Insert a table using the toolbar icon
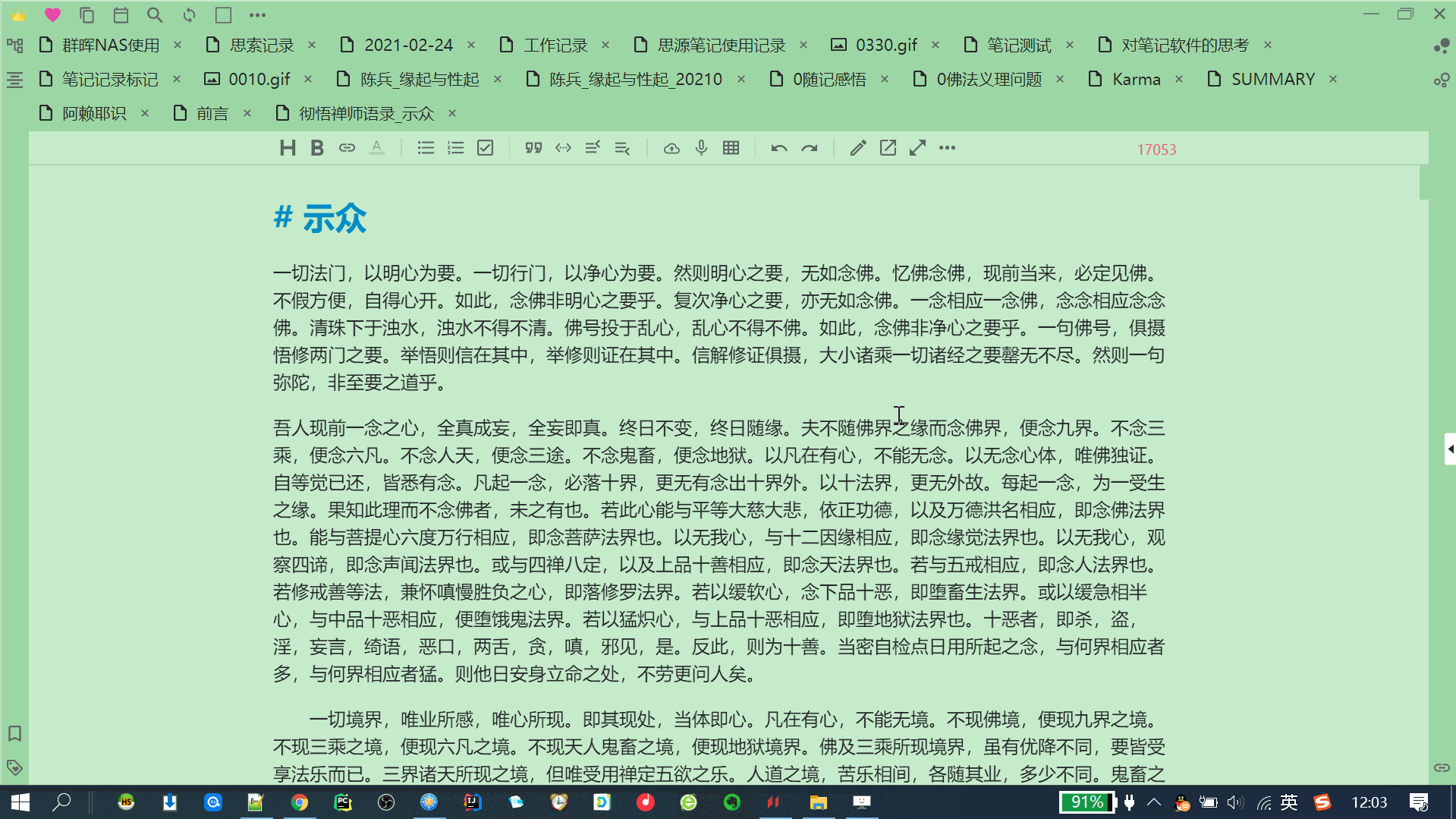 point(731,147)
